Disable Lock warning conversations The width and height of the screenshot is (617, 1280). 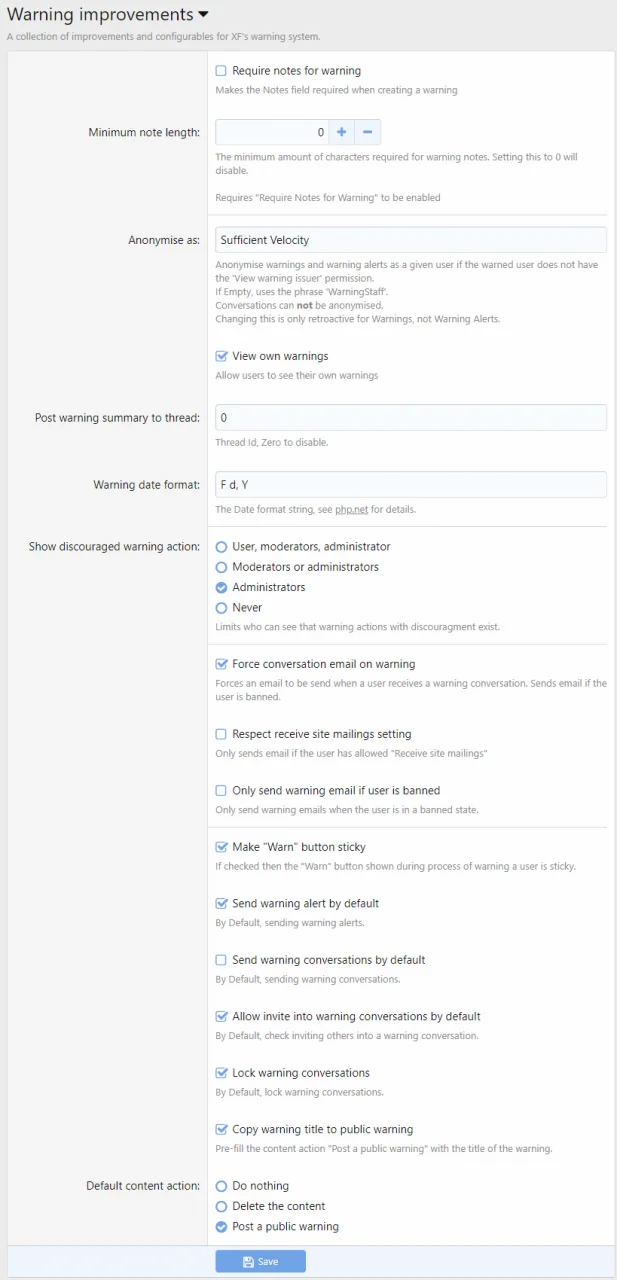pyautogui.click(x=222, y=1072)
